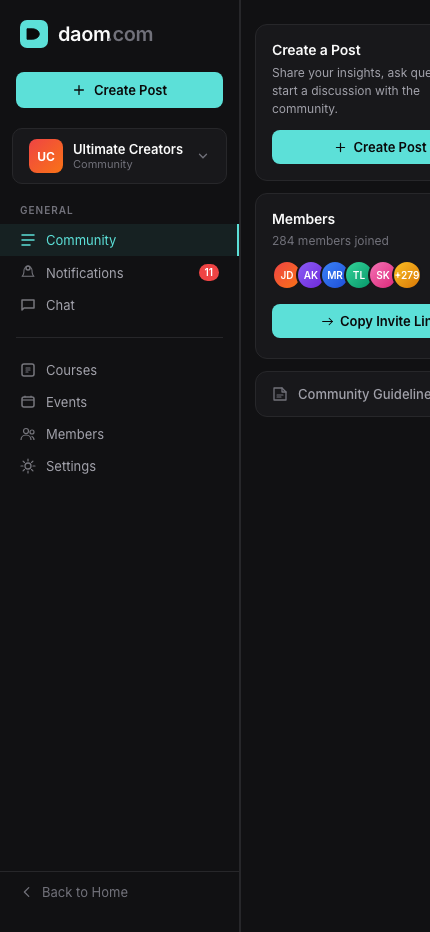The image size is (430, 932).
Task: Open the Community menu item
Action: pos(119,240)
